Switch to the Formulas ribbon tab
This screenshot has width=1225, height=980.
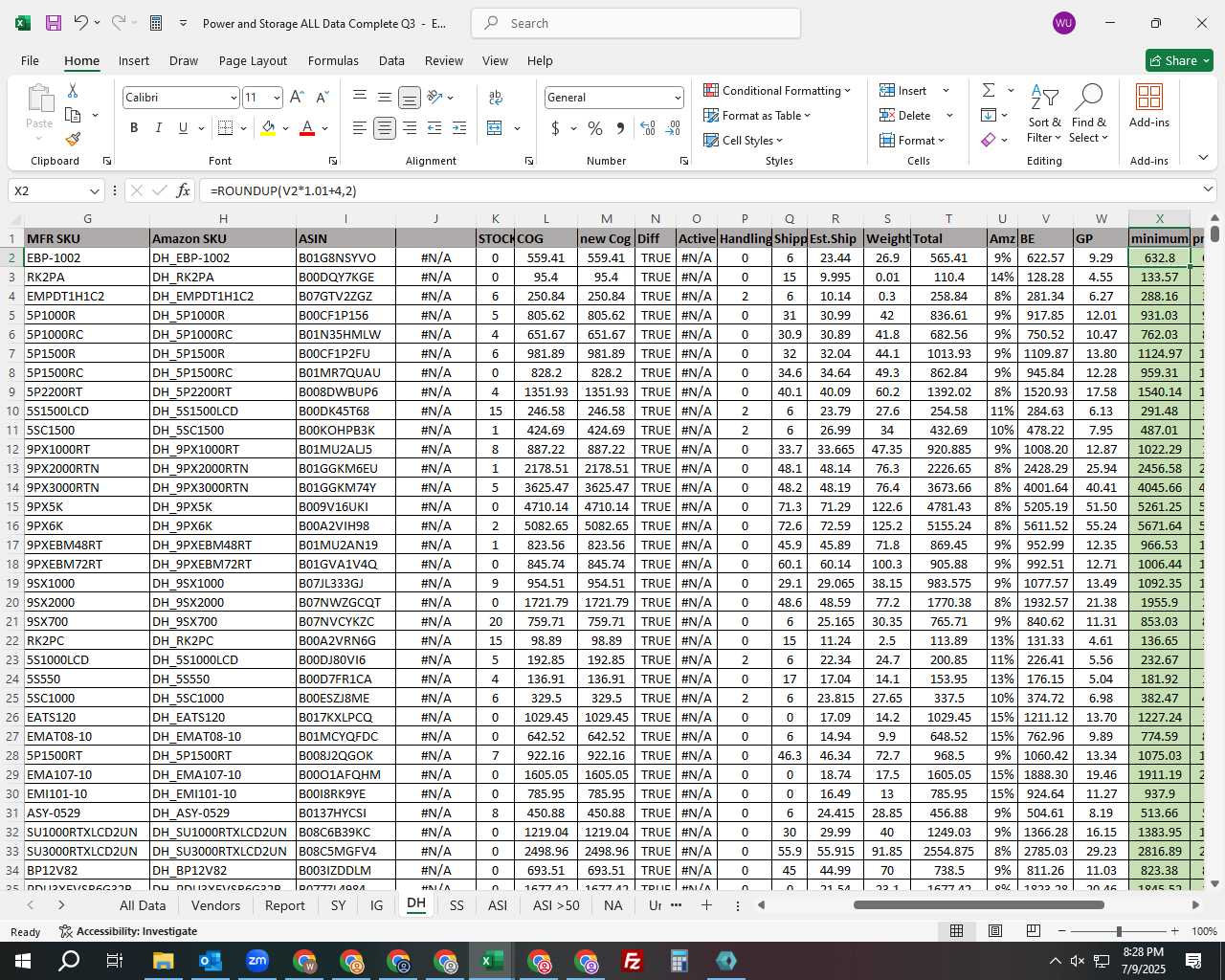(333, 60)
